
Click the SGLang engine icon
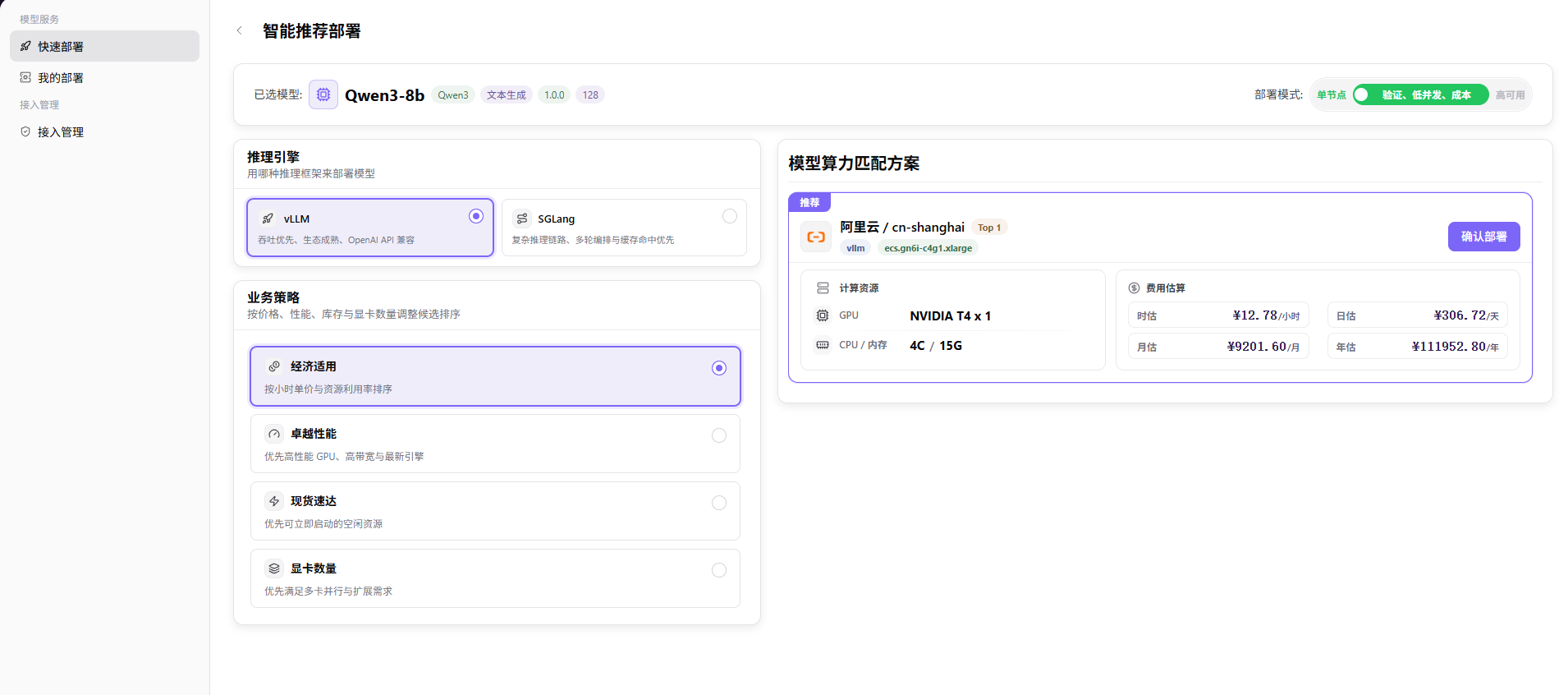point(522,219)
